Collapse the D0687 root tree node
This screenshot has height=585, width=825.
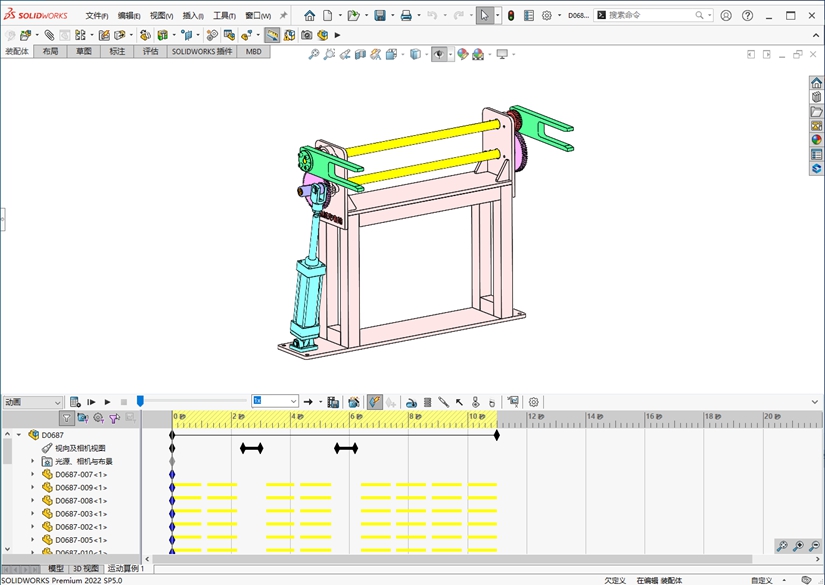coord(19,435)
